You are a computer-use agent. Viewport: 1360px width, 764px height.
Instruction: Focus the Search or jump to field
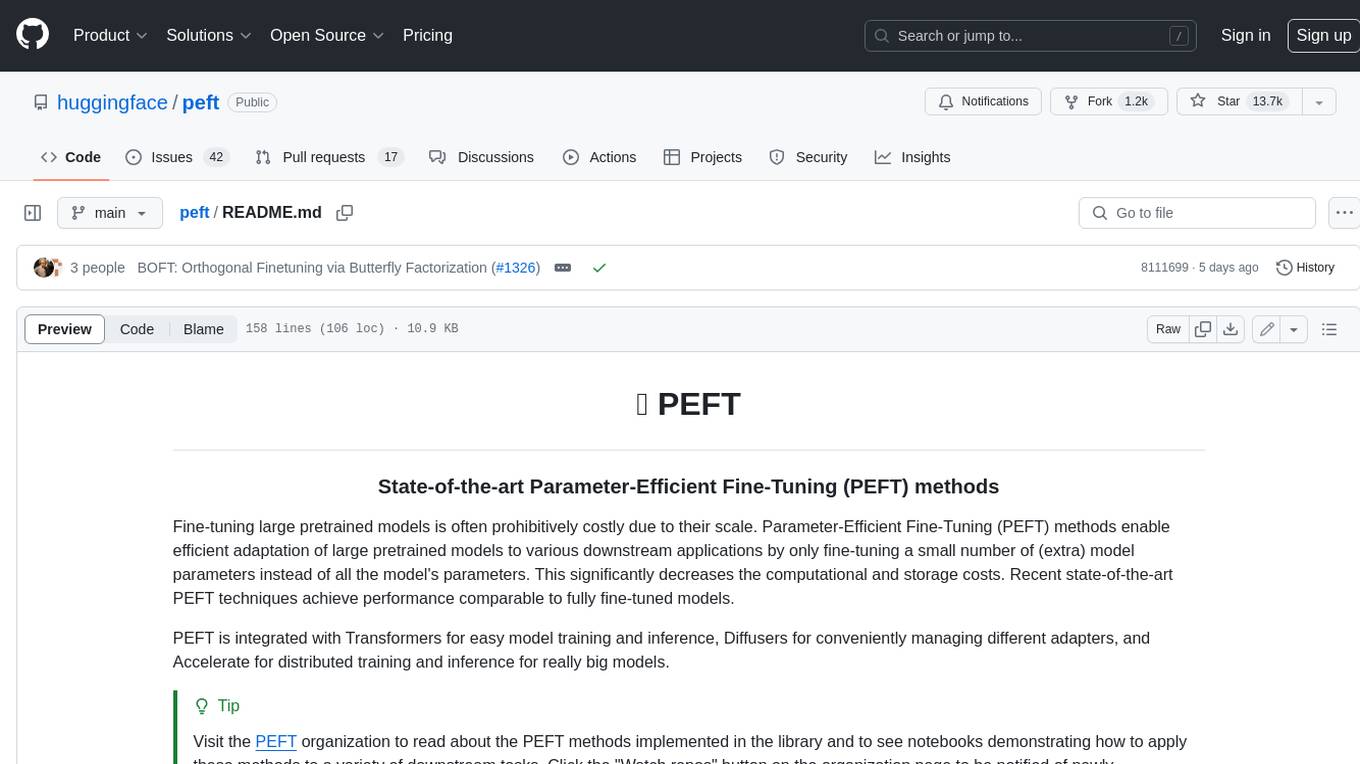pyautogui.click(x=1032, y=36)
